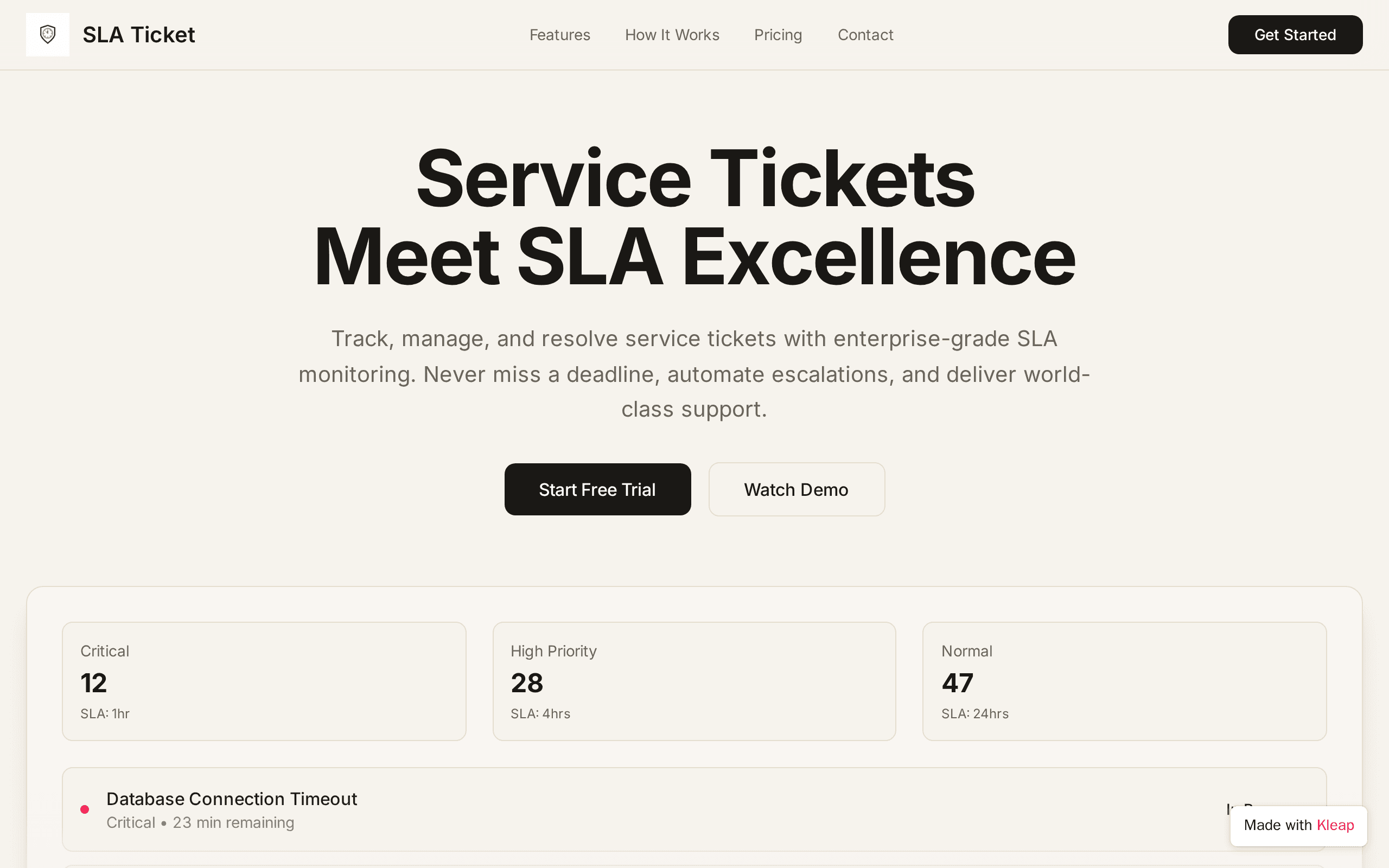Go to the Pricing page link

coord(778,35)
